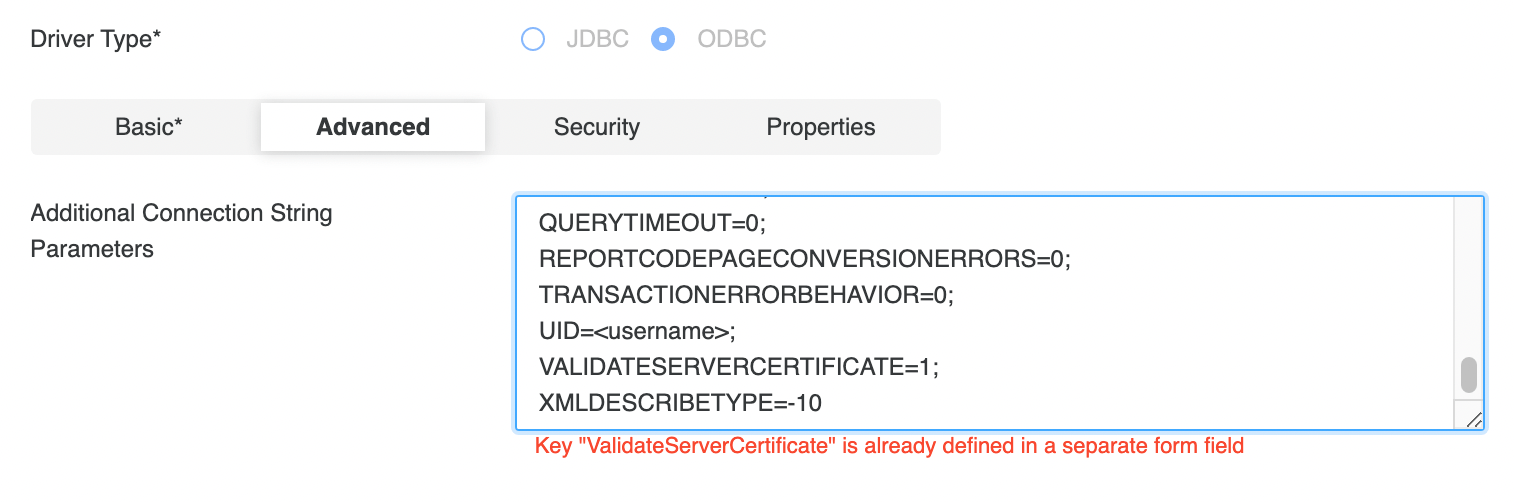Image resolution: width=1514 pixels, height=502 pixels.
Task: Place cursor on the XMLDESCRIBETYPE=-10 line
Action: pos(680,403)
